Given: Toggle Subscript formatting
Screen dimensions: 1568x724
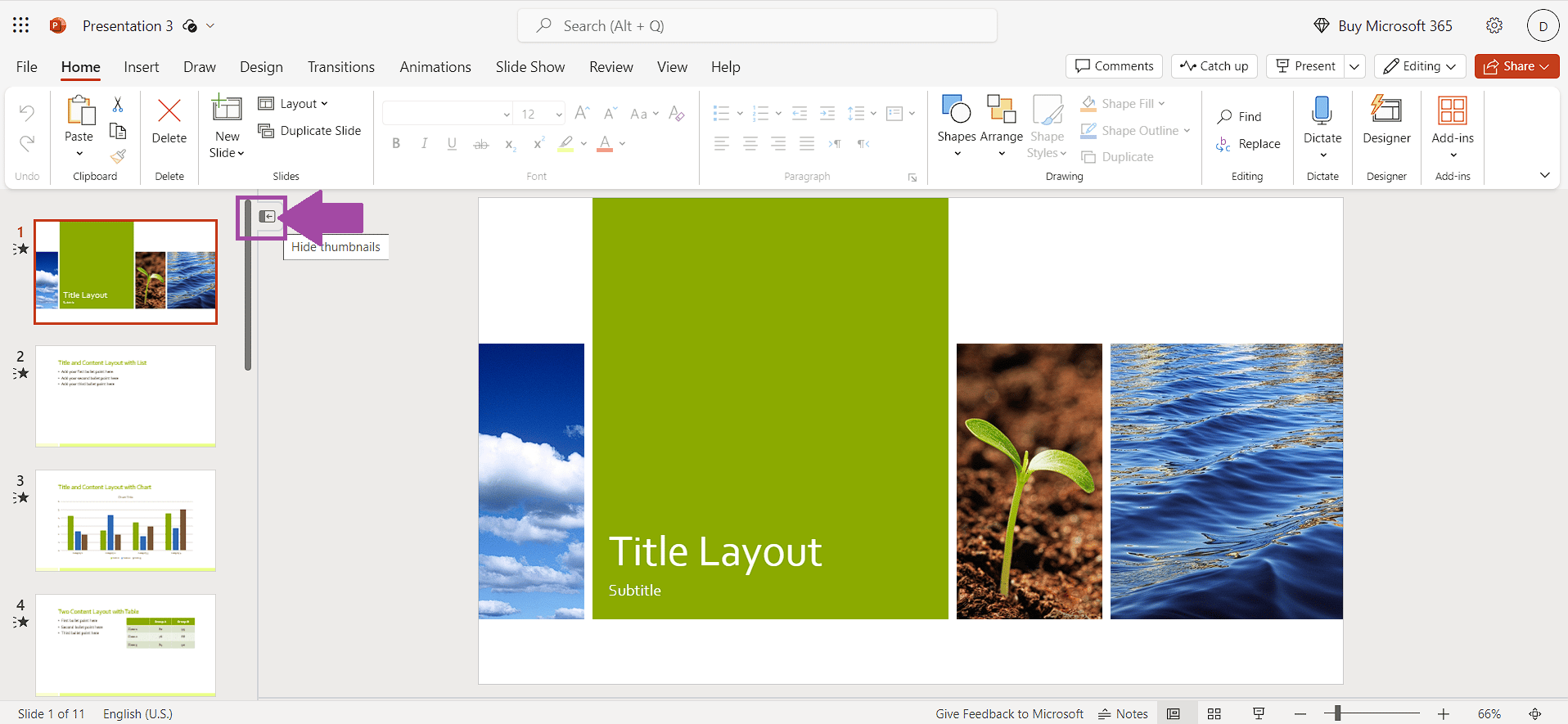Looking at the screenshot, I should click(510, 144).
